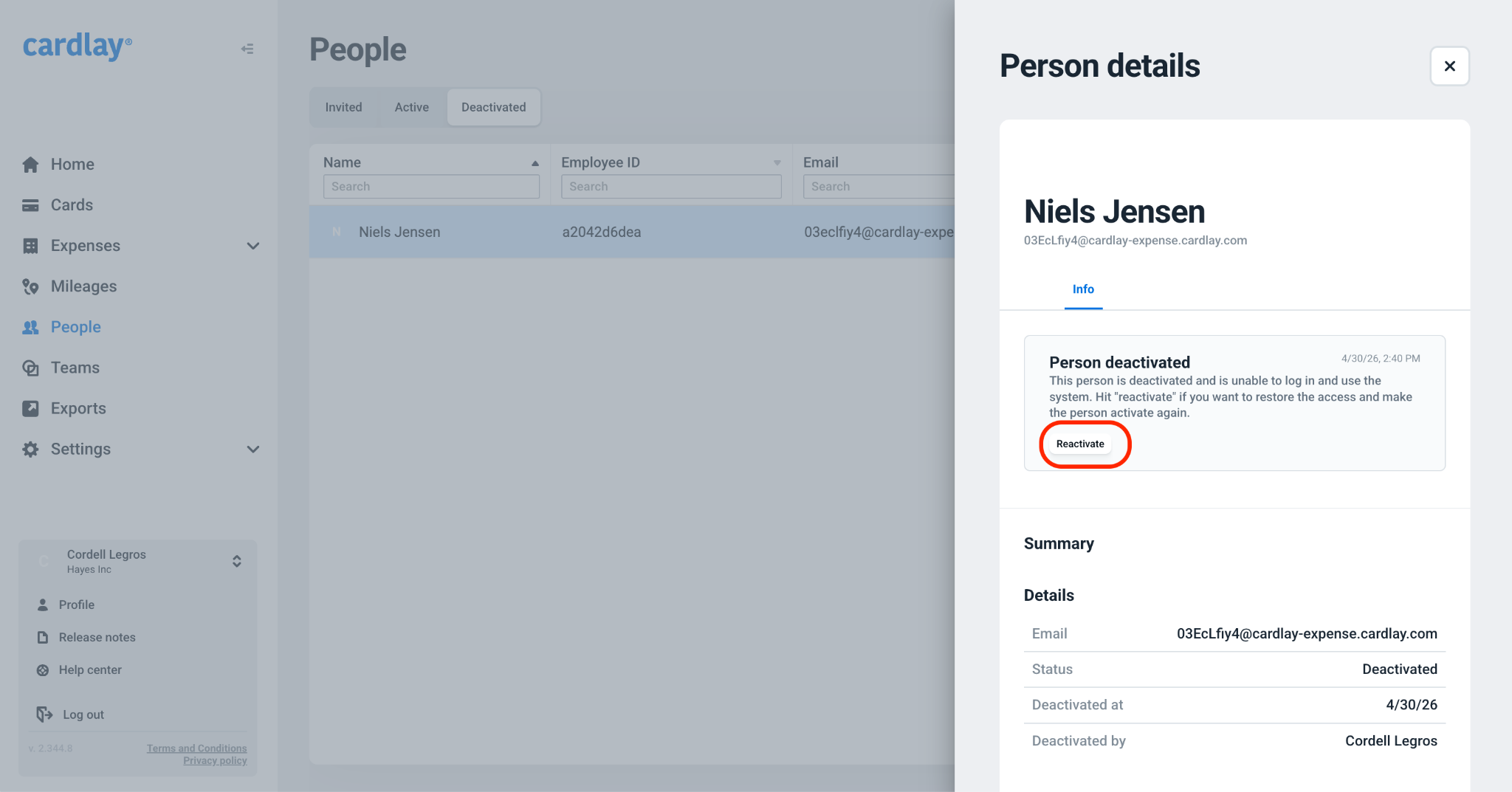The image size is (1512, 792).
Task: Switch to the Active tab
Action: point(412,107)
